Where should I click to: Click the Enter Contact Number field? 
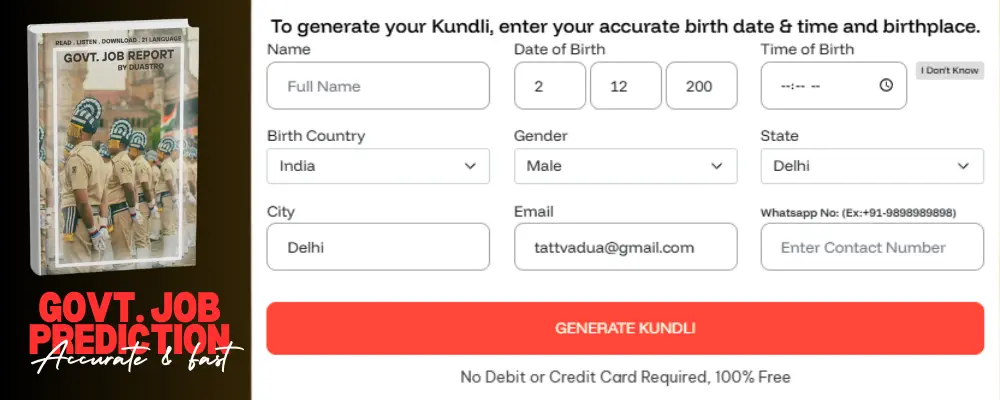(871, 247)
